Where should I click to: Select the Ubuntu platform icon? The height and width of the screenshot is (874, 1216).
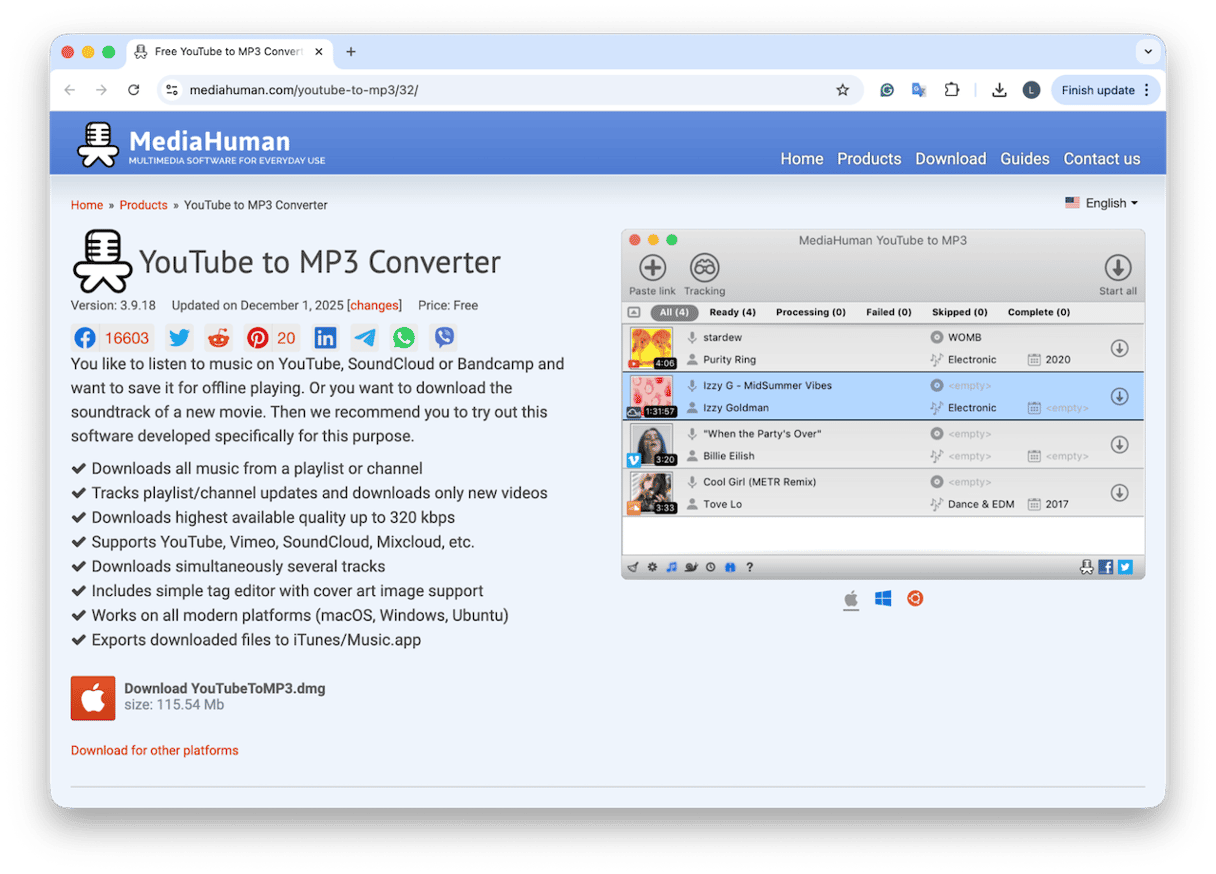(914, 599)
